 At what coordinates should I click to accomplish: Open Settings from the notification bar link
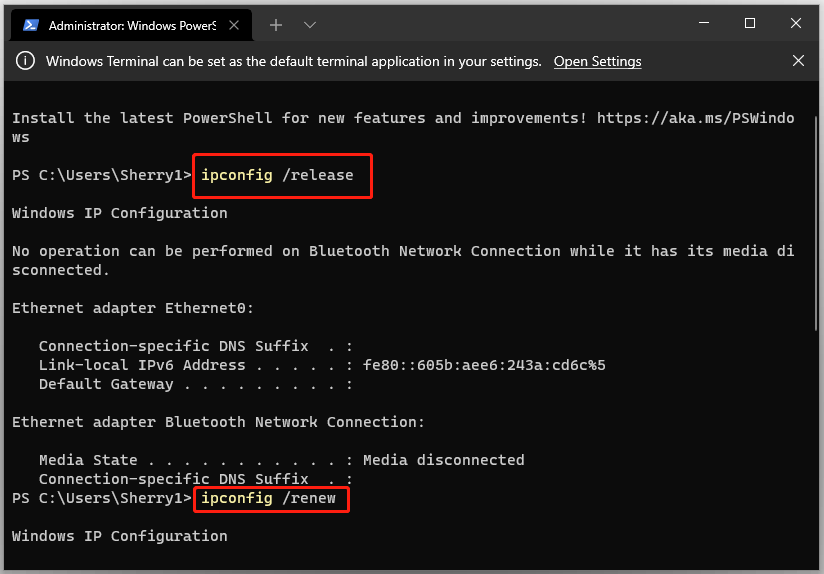pos(598,62)
